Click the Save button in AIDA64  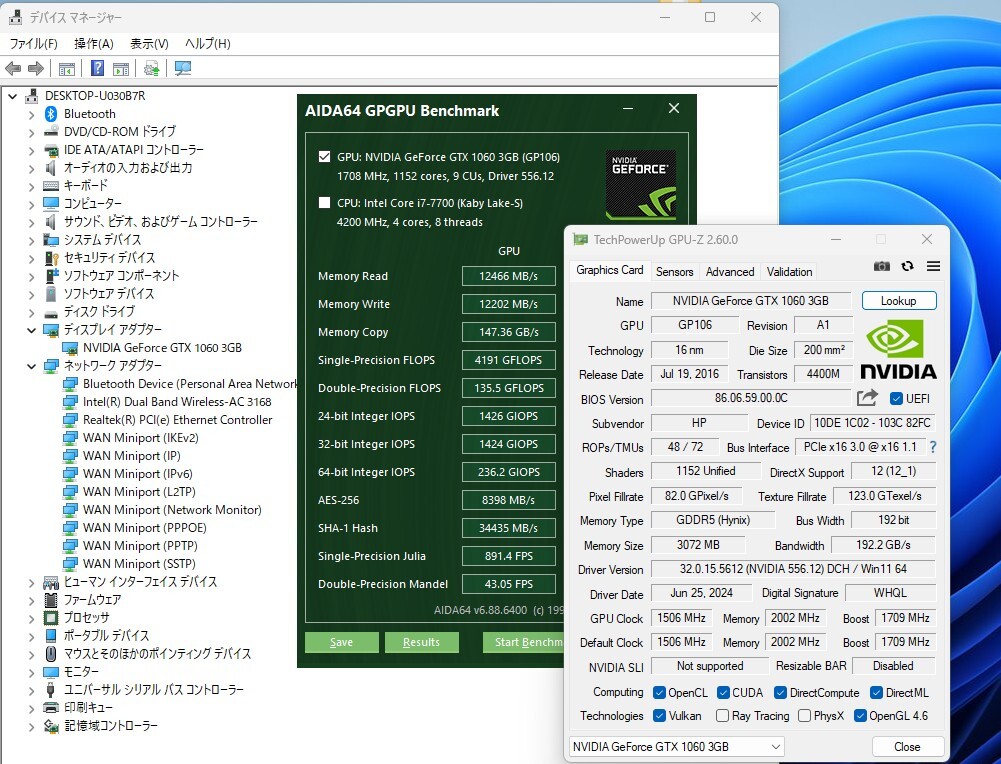click(x=342, y=642)
